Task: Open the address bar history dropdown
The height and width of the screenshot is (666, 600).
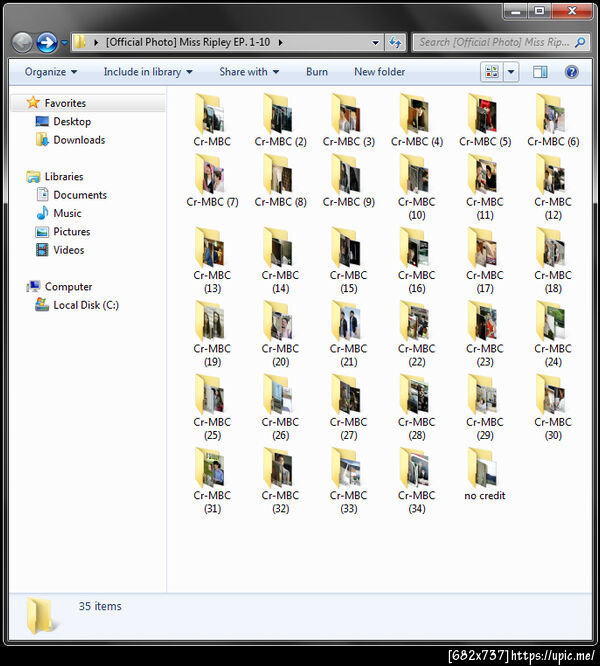Action: 375,42
